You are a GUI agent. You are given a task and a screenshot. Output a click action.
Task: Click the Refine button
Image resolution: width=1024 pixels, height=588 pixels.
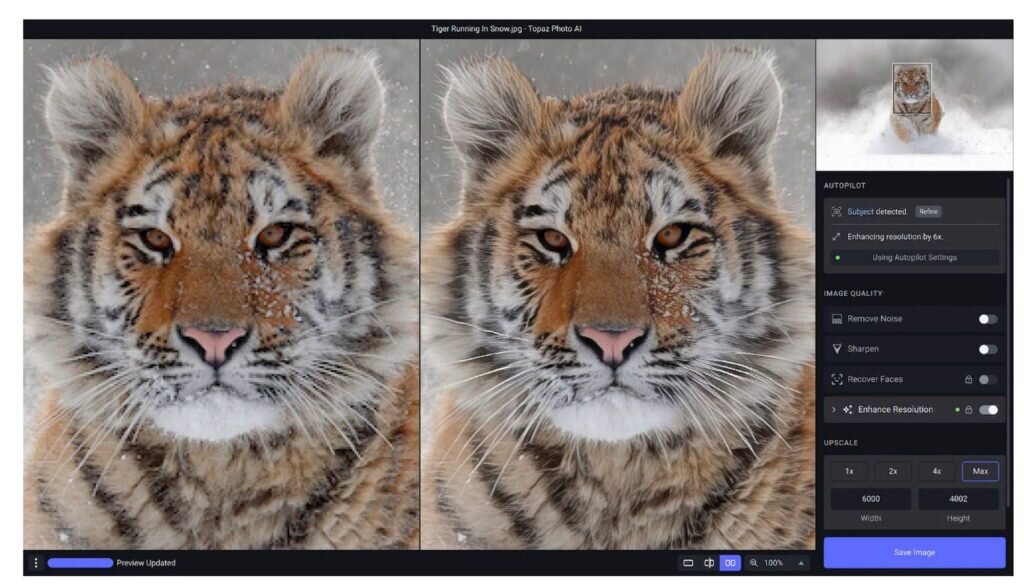pos(928,212)
